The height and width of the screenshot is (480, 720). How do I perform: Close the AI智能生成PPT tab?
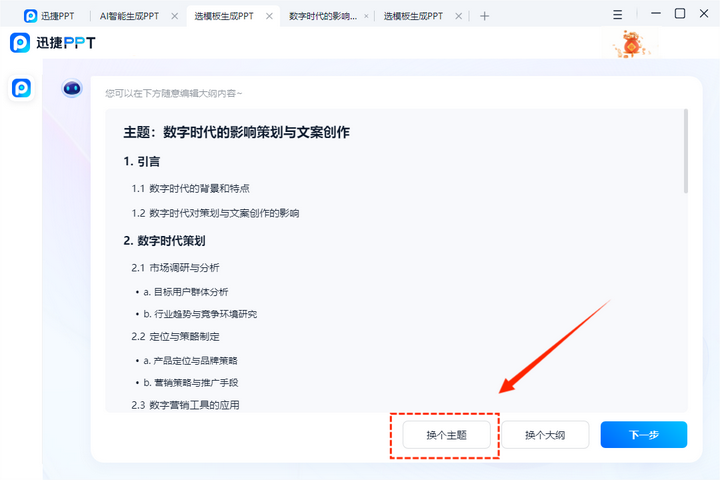tap(174, 16)
